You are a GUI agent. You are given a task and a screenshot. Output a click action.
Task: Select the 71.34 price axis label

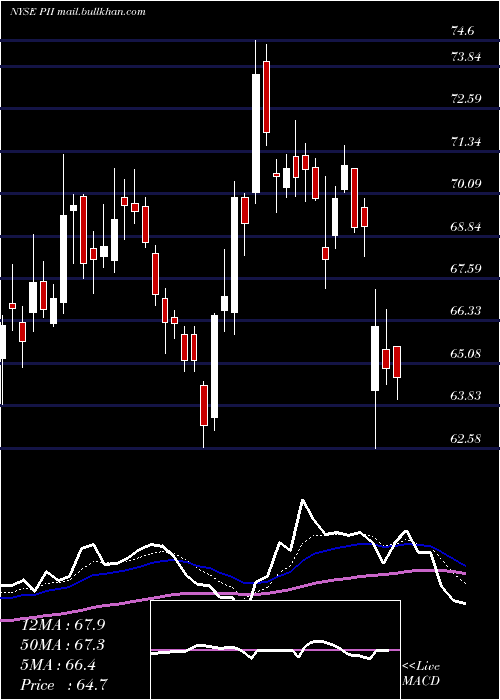[x=466, y=142]
